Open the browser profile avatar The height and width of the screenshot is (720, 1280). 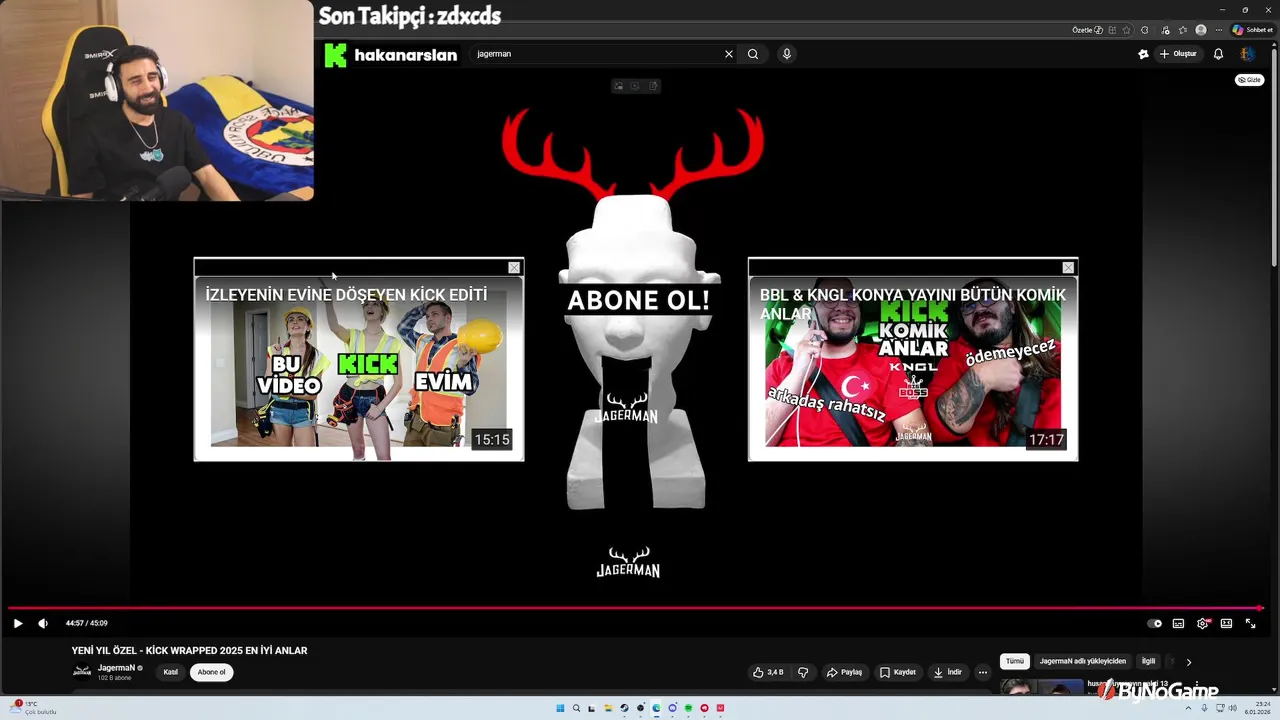coord(1201,30)
